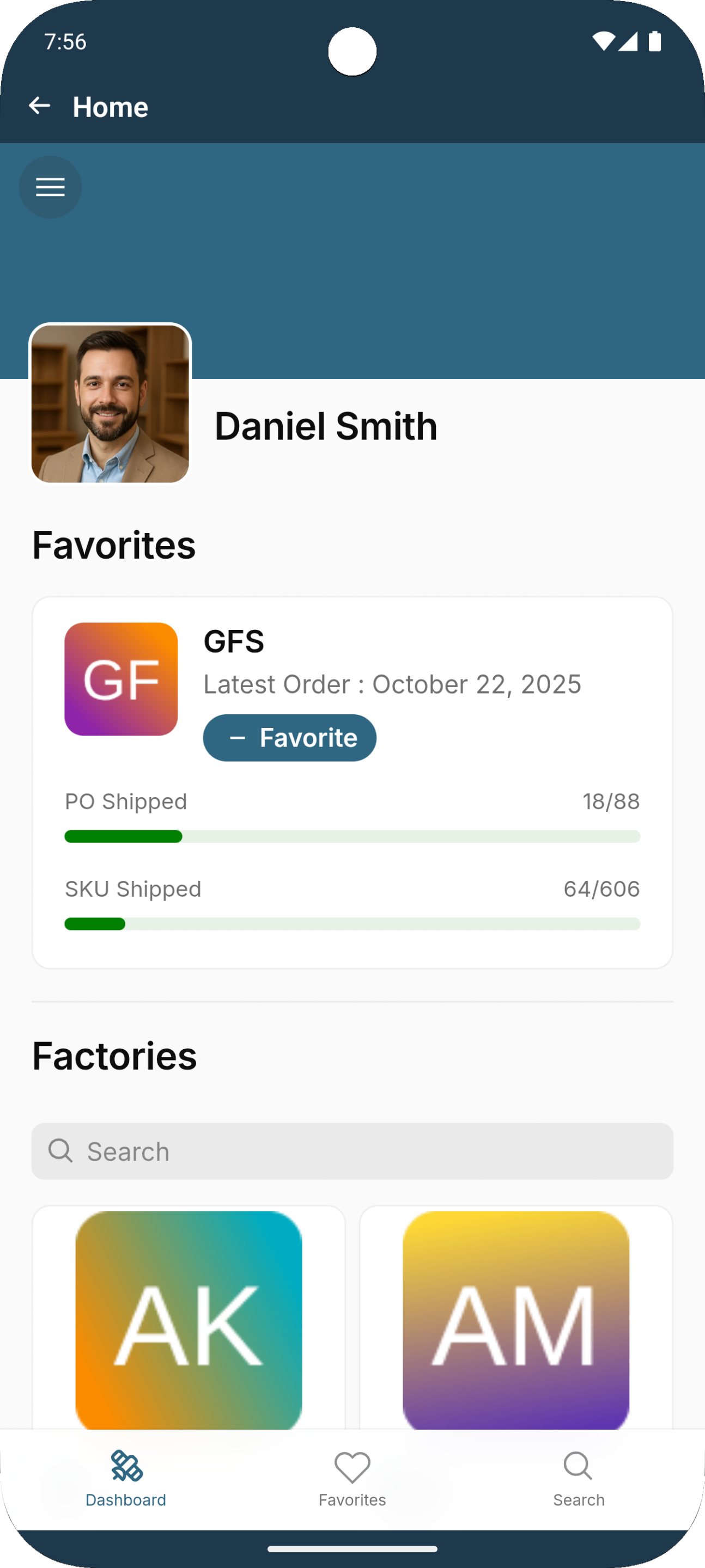Tap the Search magnifier in bottom navigation
Viewport: 705px width, 1568px height.
point(578,1466)
